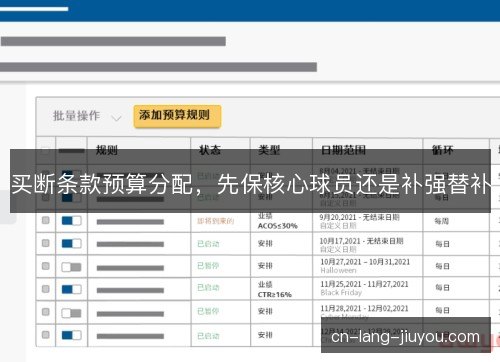
Task: Click the 10月27,2021 – 10月31,2021 date range
Action: click(x=365, y=262)
